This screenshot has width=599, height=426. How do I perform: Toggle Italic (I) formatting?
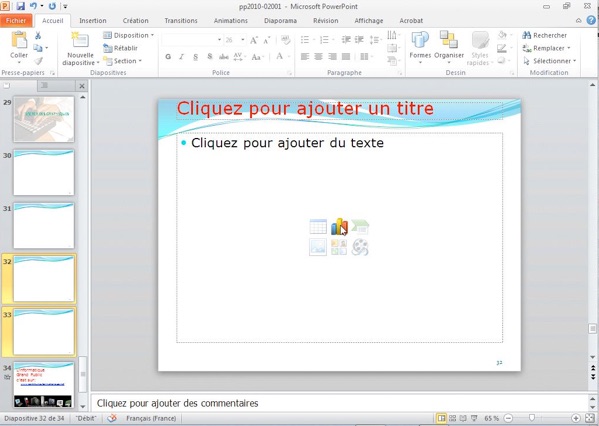coord(182,57)
